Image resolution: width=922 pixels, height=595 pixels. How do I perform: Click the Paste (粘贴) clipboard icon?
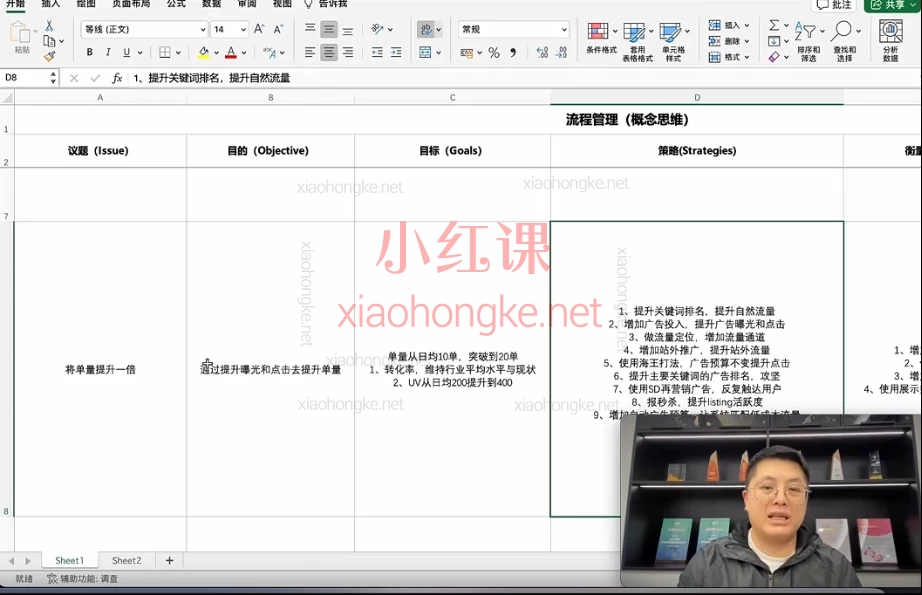click(x=19, y=34)
